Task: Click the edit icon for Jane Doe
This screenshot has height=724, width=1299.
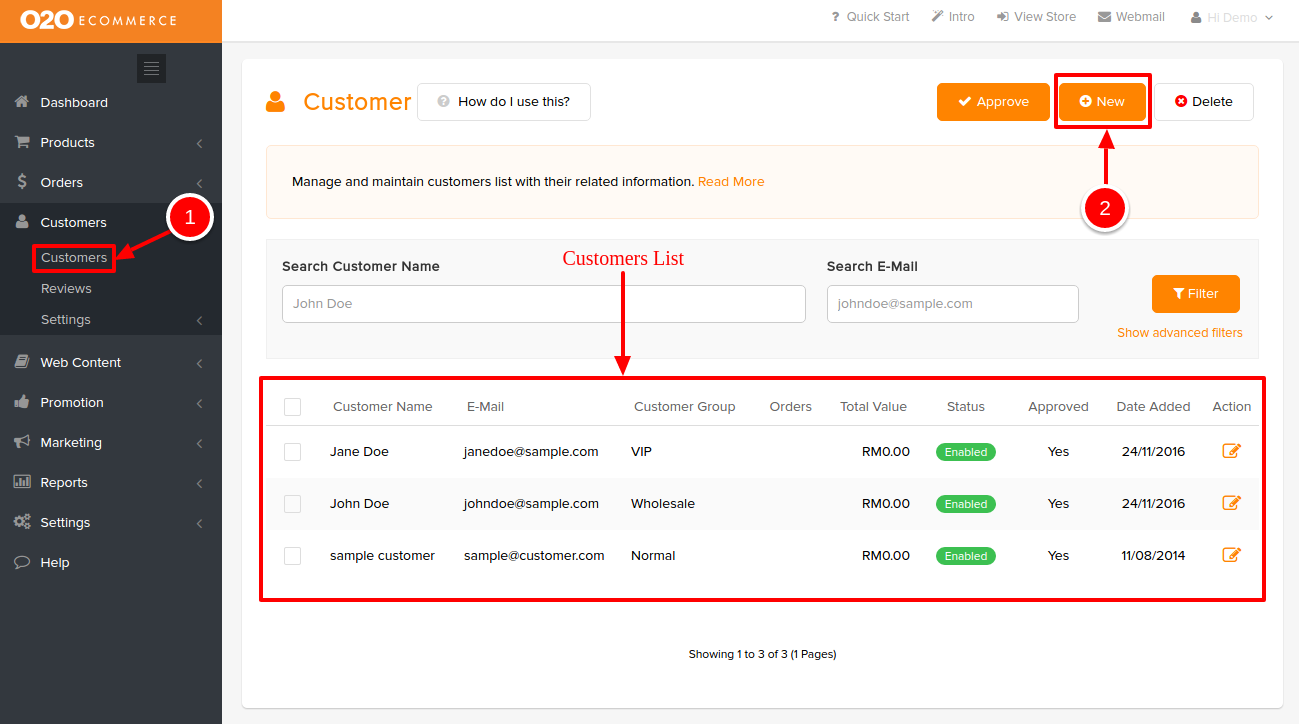Action: click(1231, 451)
